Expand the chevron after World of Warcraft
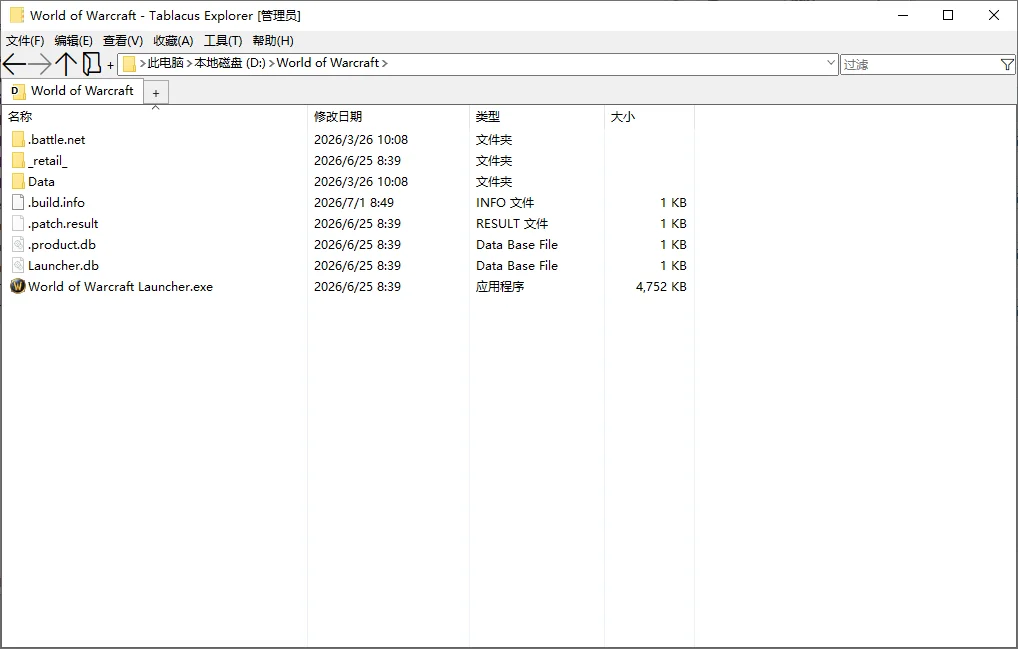Image resolution: width=1018 pixels, height=649 pixels. tap(385, 64)
